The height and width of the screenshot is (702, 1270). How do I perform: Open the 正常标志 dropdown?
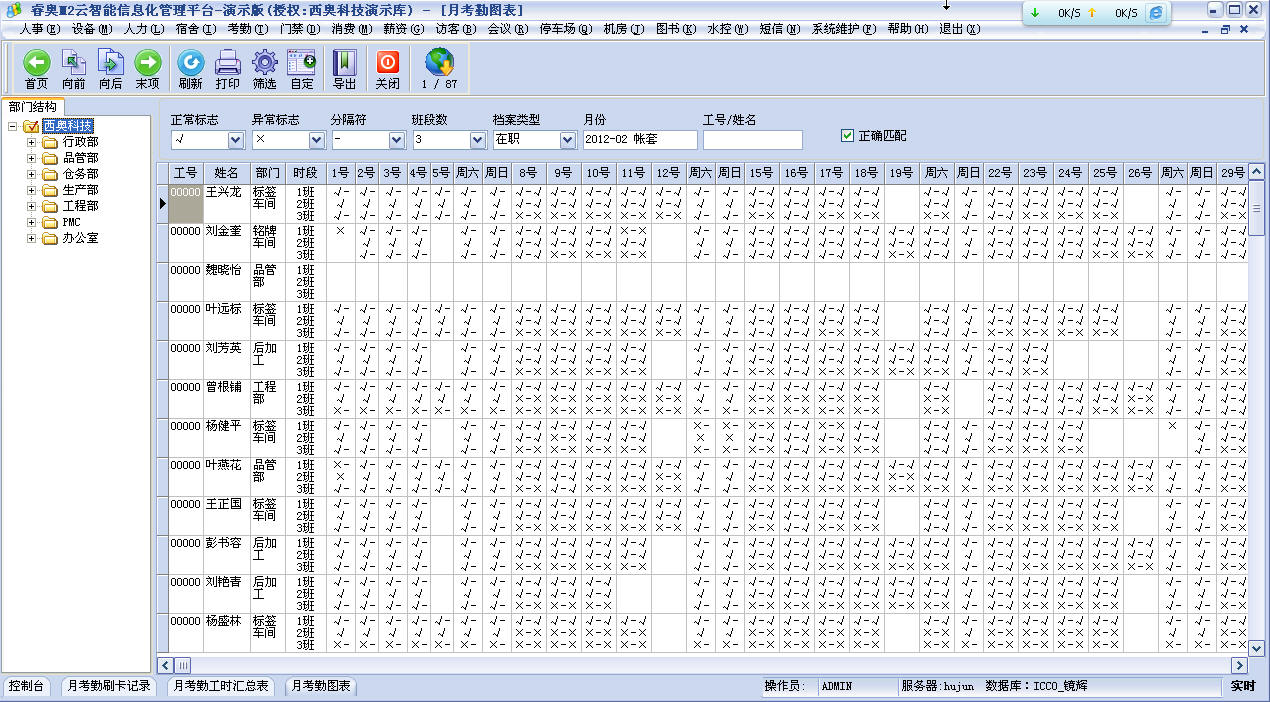[236, 140]
